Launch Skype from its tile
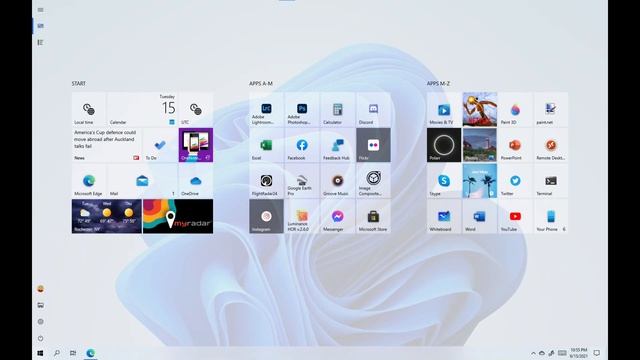The height and width of the screenshot is (360, 640). 444,180
